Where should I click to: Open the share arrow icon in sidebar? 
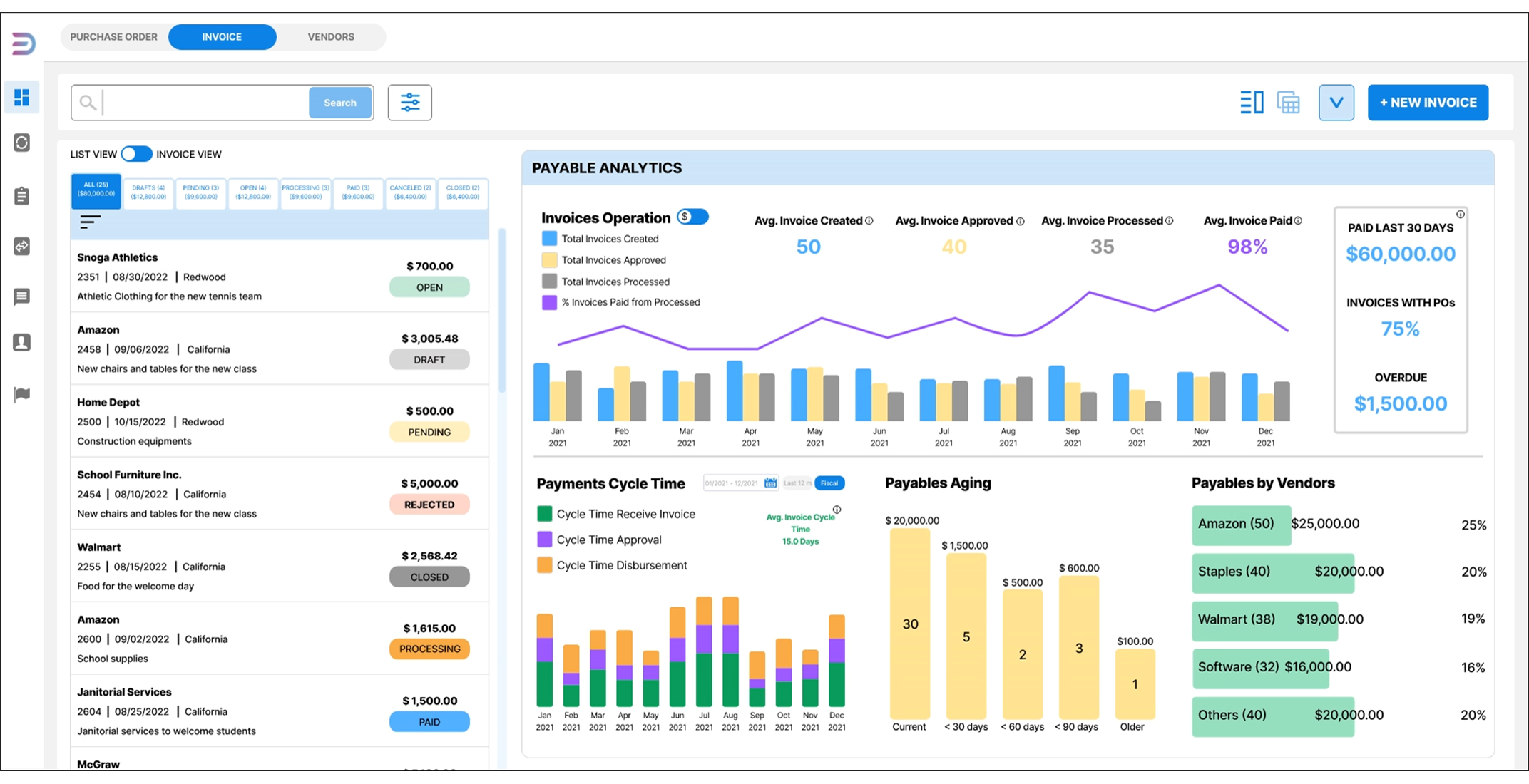[x=22, y=247]
